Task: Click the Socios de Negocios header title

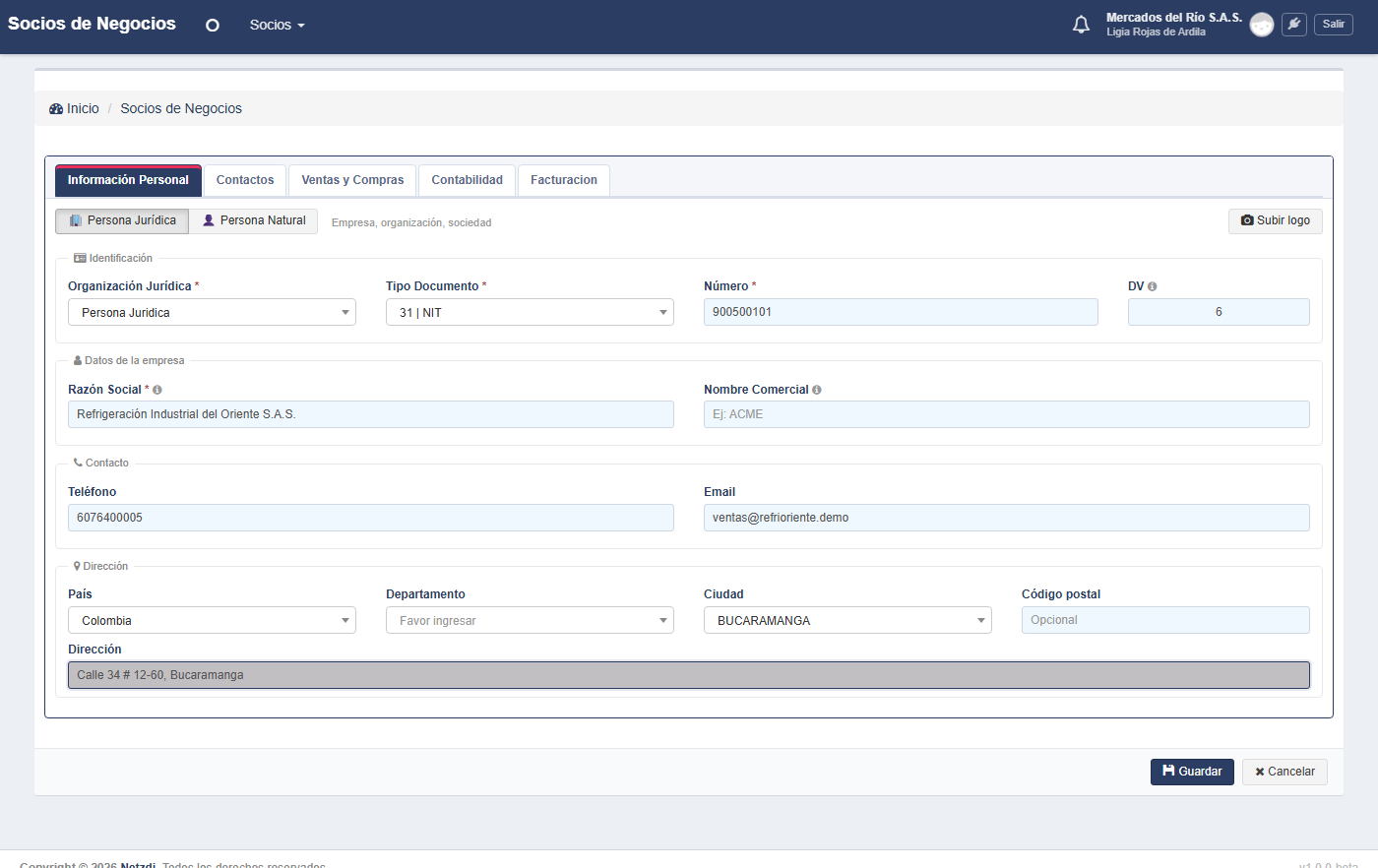Action: (x=92, y=24)
